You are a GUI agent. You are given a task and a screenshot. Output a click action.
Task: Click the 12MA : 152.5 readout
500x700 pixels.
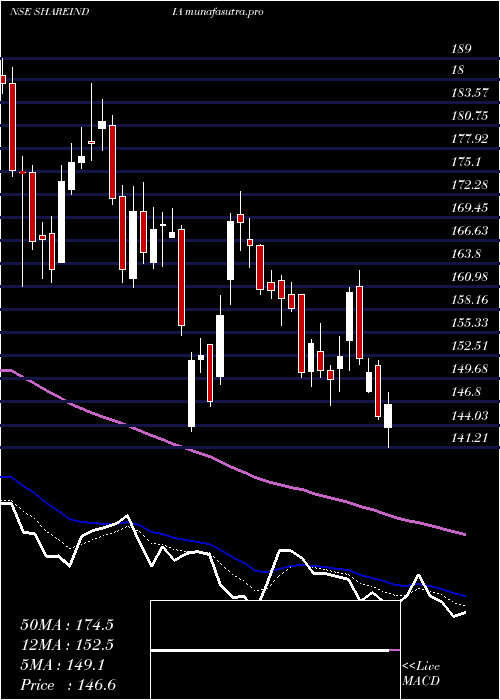tap(67, 645)
